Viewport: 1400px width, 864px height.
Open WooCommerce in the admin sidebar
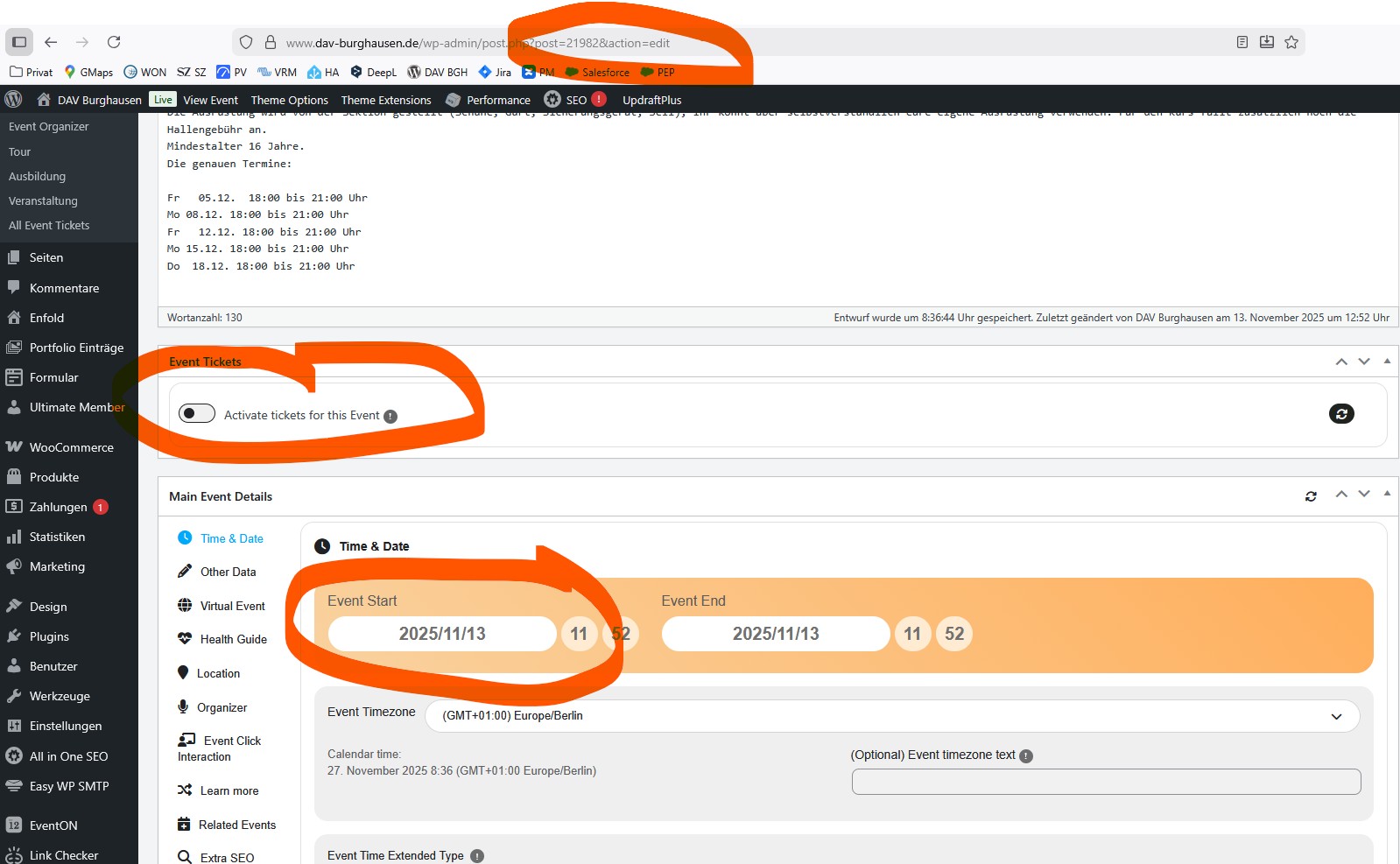click(71, 447)
